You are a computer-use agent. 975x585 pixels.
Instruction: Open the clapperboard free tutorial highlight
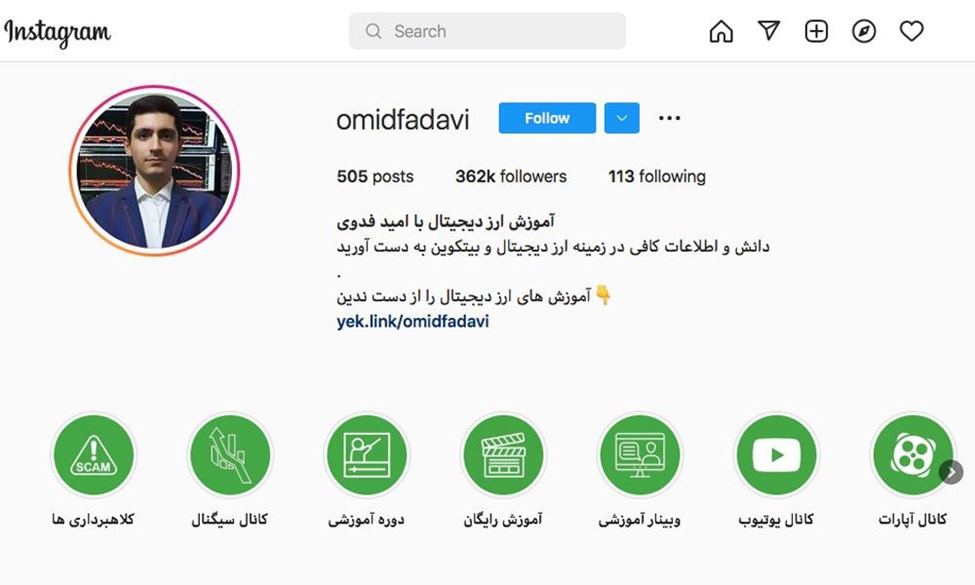coord(504,455)
